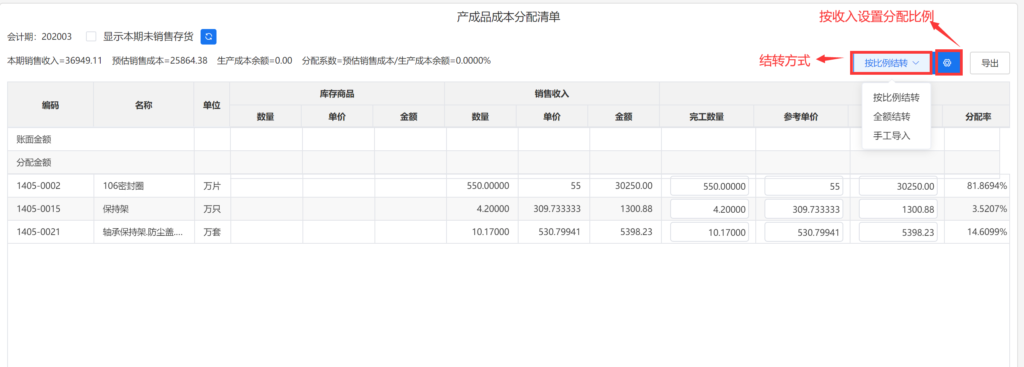
Task: Click allocation rate 3.5207%
Action: pyautogui.click(x=989, y=209)
